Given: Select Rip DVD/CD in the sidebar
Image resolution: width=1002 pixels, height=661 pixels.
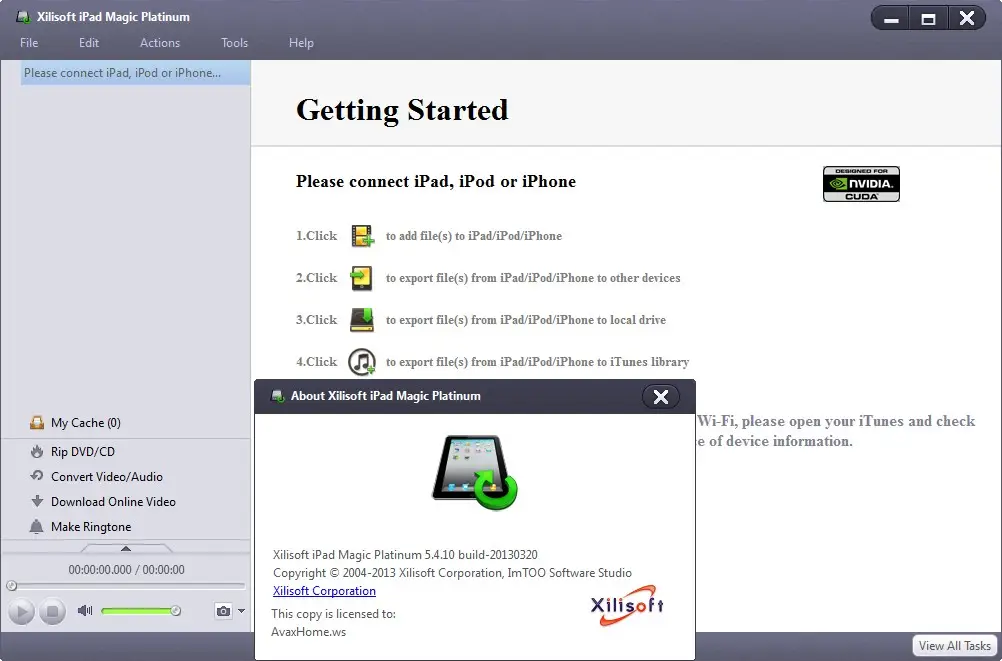Looking at the screenshot, I should pos(83,451).
